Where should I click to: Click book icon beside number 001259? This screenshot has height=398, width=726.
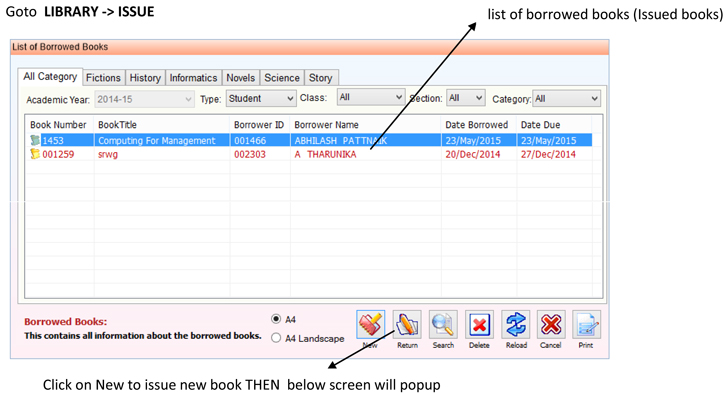pyautogui.click(x=35, y=154)
